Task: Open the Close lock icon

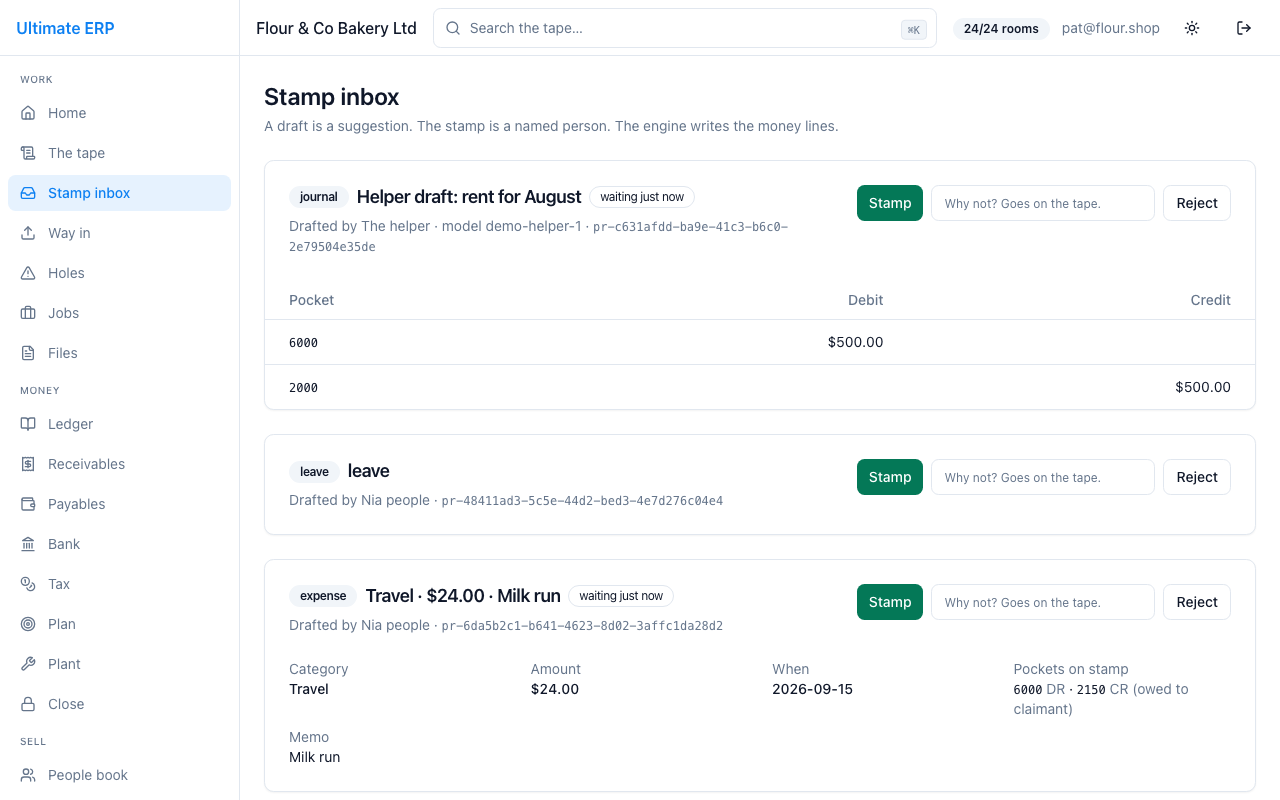Action: (x=28, y=704)
